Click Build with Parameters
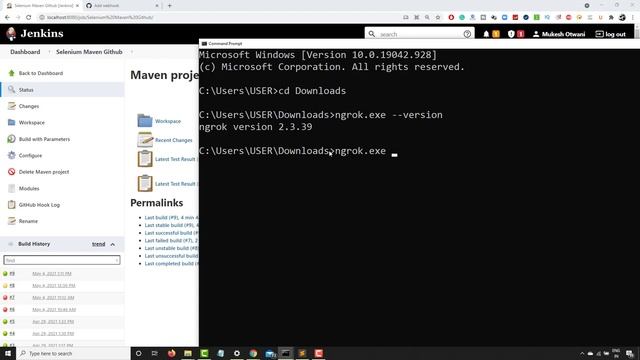 (44, 139)
